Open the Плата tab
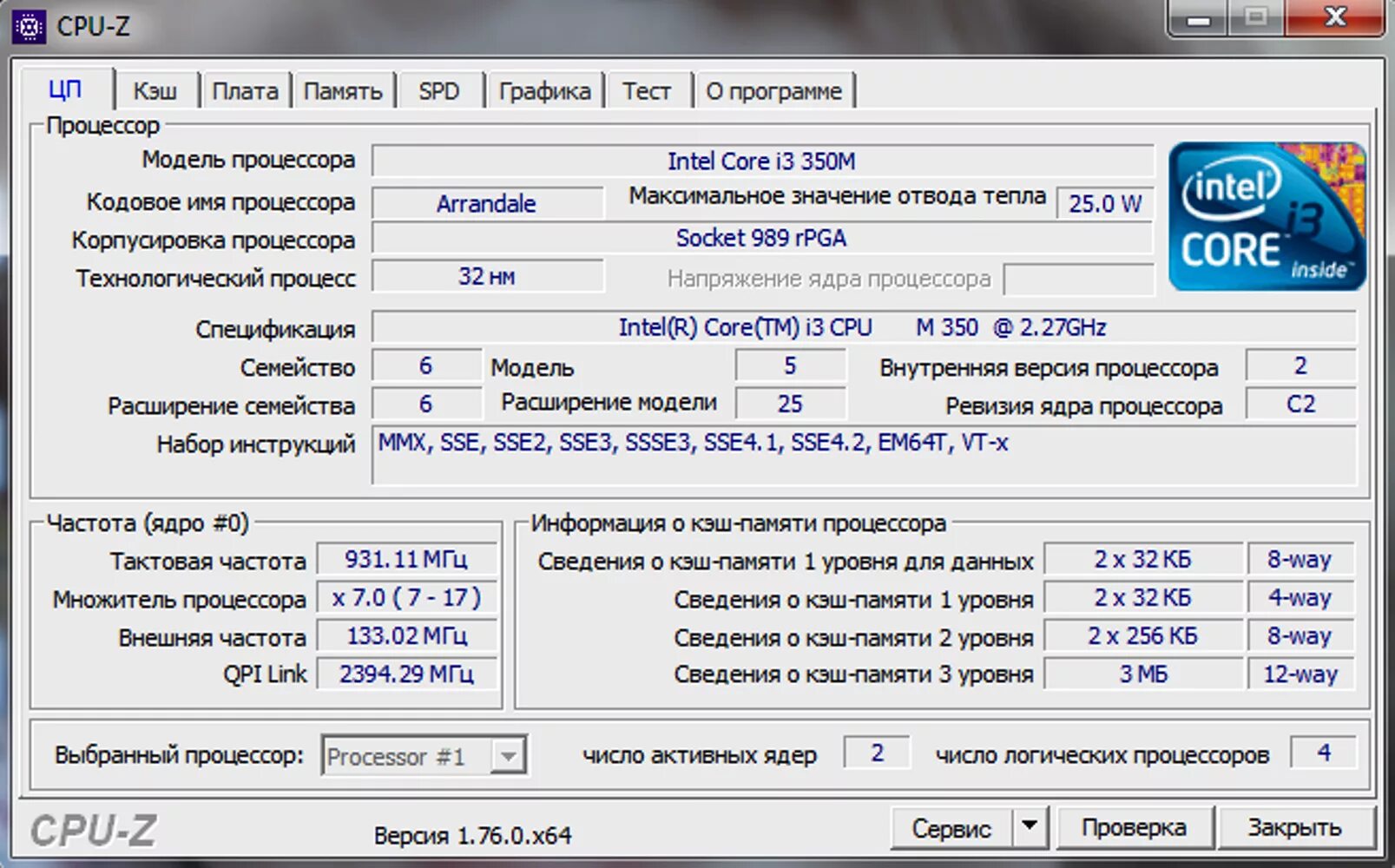The image size is (1395, 868). (245, 91)
